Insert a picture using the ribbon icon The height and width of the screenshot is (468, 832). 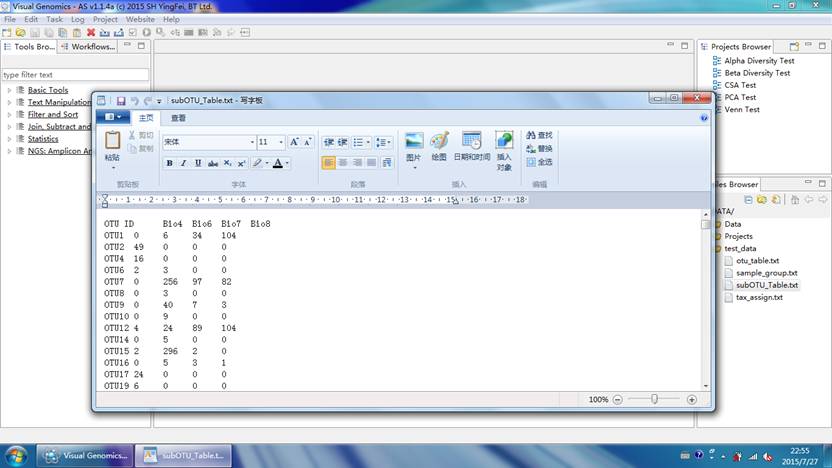tap(414, 141)
